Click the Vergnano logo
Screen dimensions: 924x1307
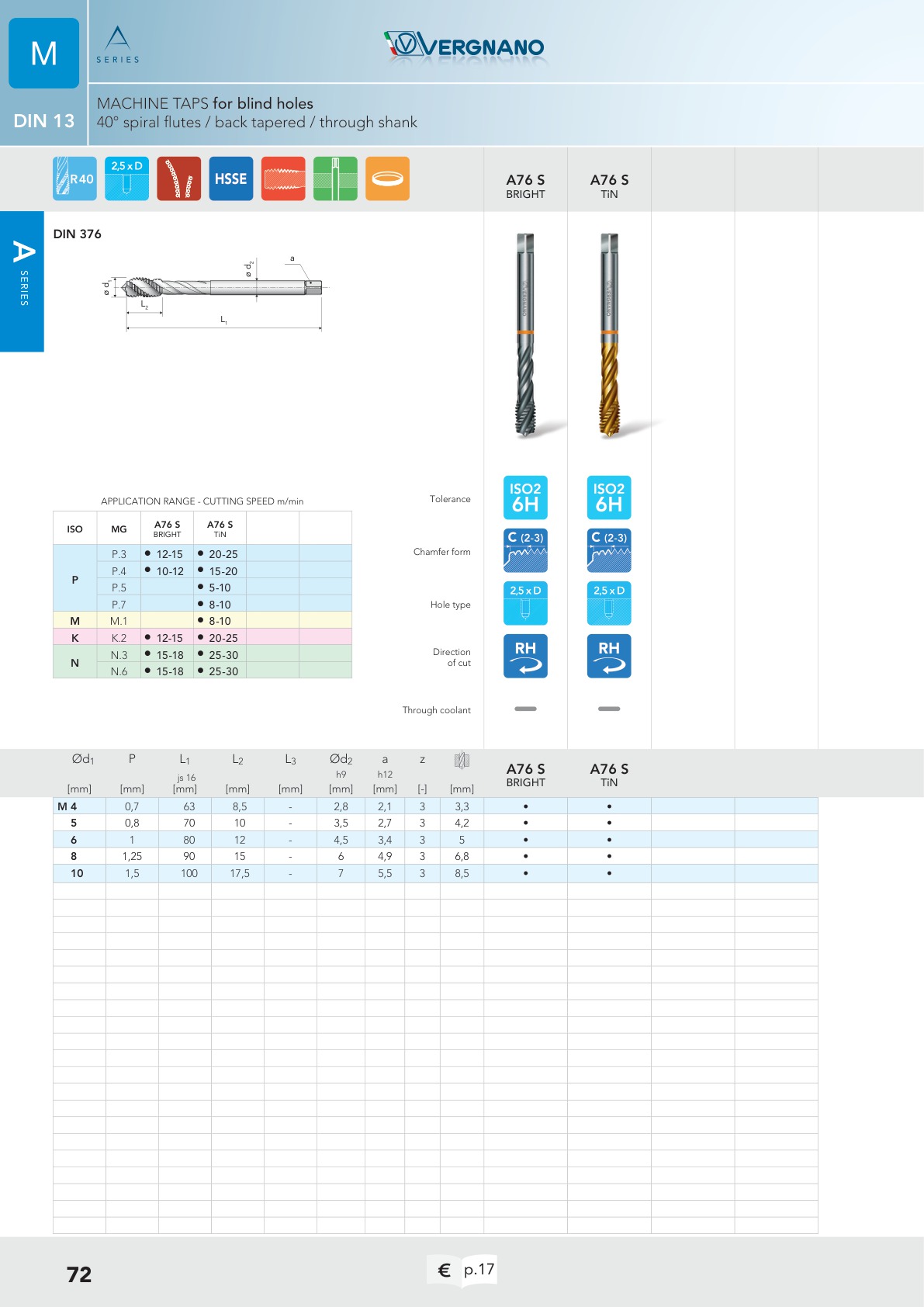pos(464,47)
